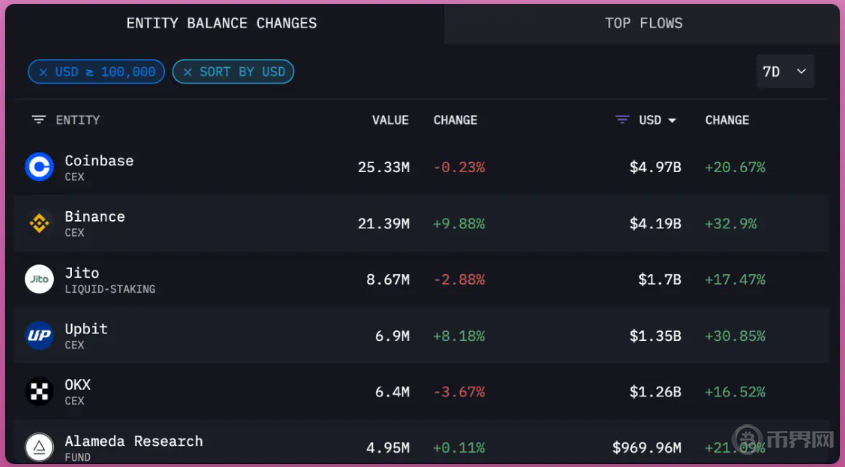Open the Coinbase entity link

click(99, 161)
